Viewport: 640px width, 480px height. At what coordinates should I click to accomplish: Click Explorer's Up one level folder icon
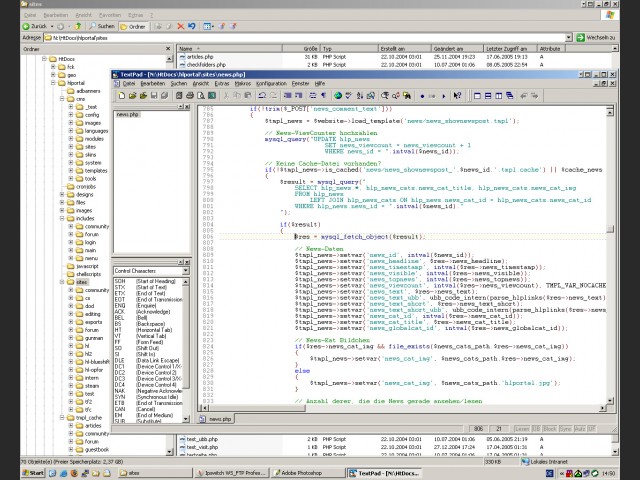coord(77,26)
